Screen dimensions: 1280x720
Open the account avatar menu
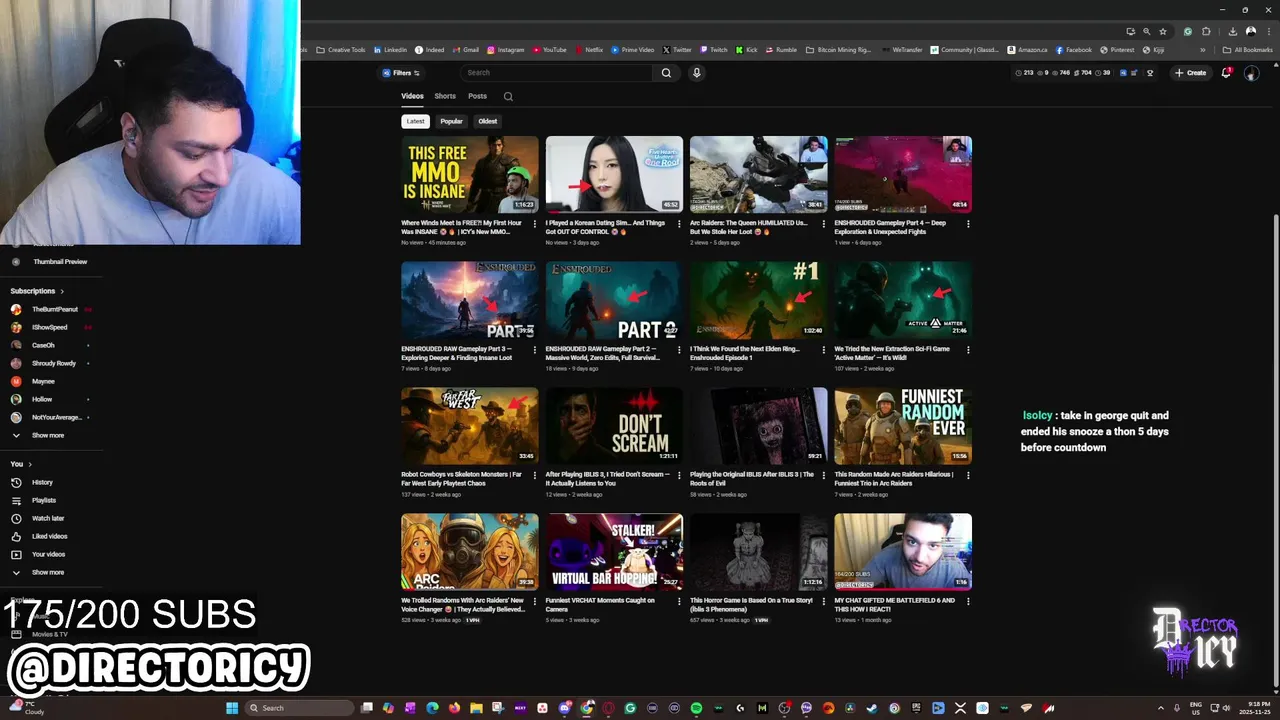tap(1251, 73)
